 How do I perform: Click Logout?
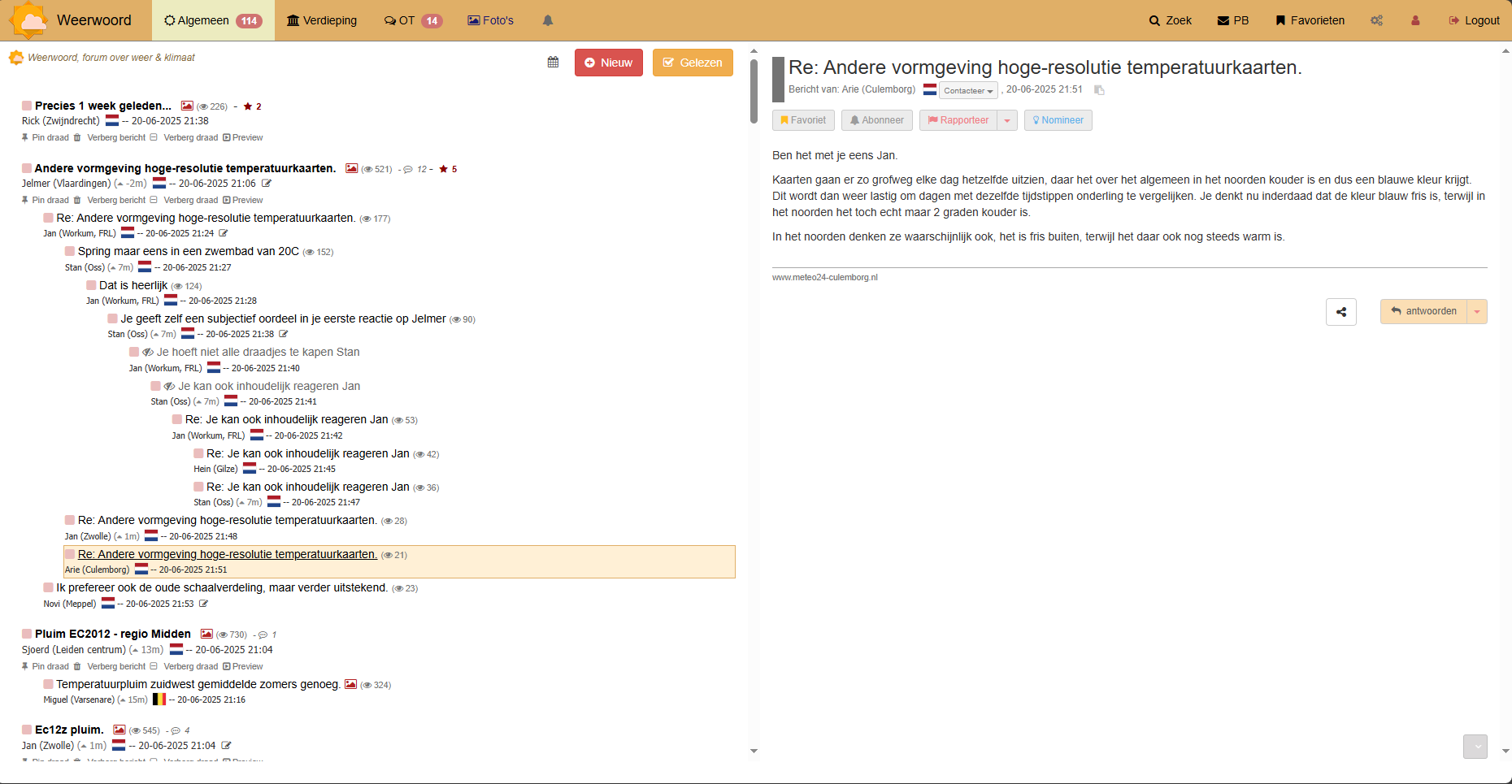pos(1475,20)
